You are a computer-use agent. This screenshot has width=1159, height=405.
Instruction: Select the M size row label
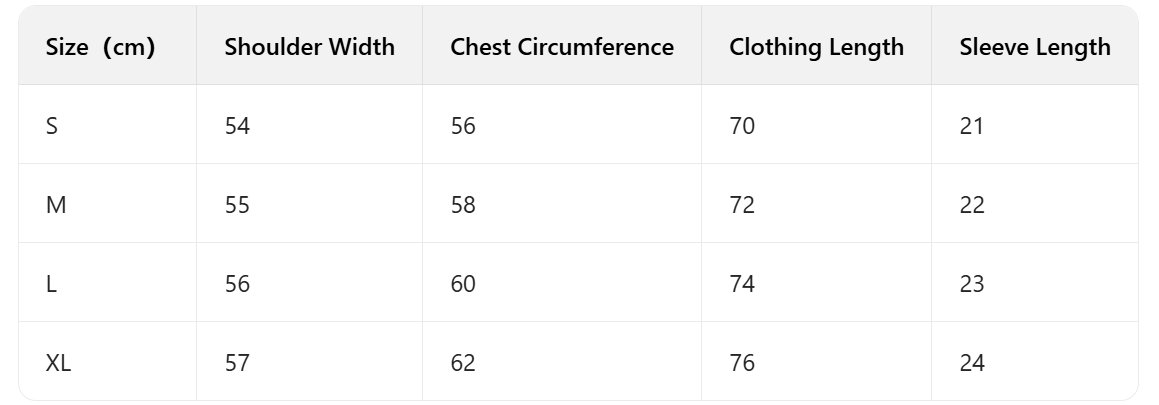(x=56, y=205)
